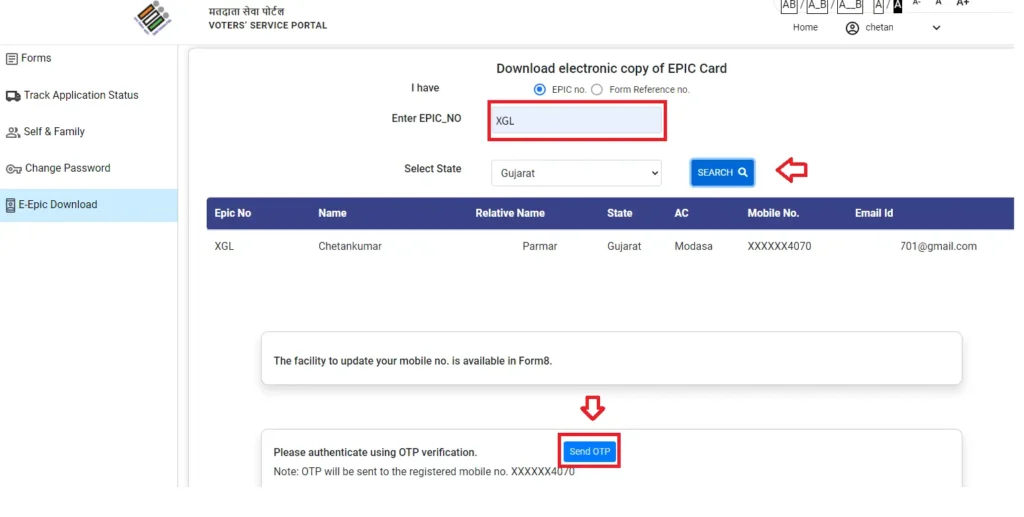Focus the Enter EPIC_NO input field
Image resolution: width=1024 pixels, height=517 pixels.
pyautogui.click(x=577, y=121)
